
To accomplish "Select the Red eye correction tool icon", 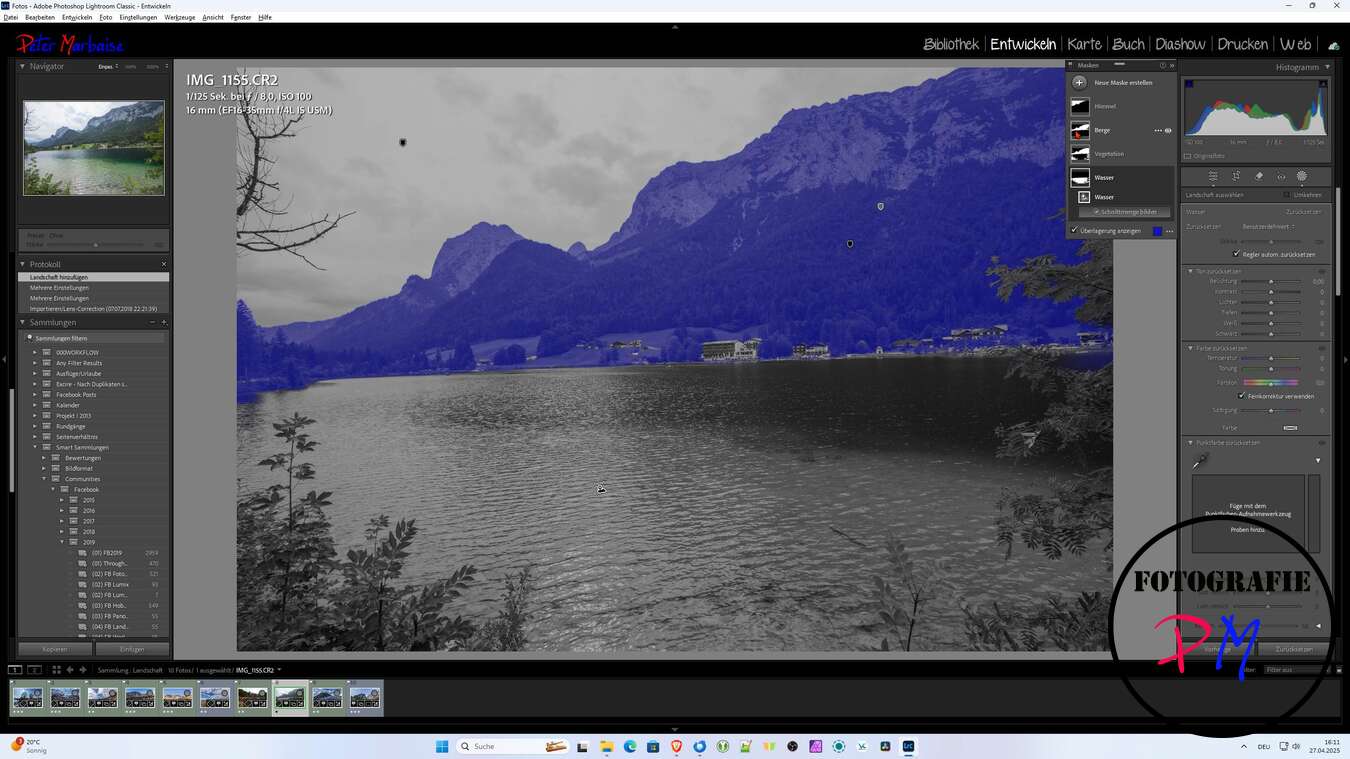I will [x=1281, y=176].
